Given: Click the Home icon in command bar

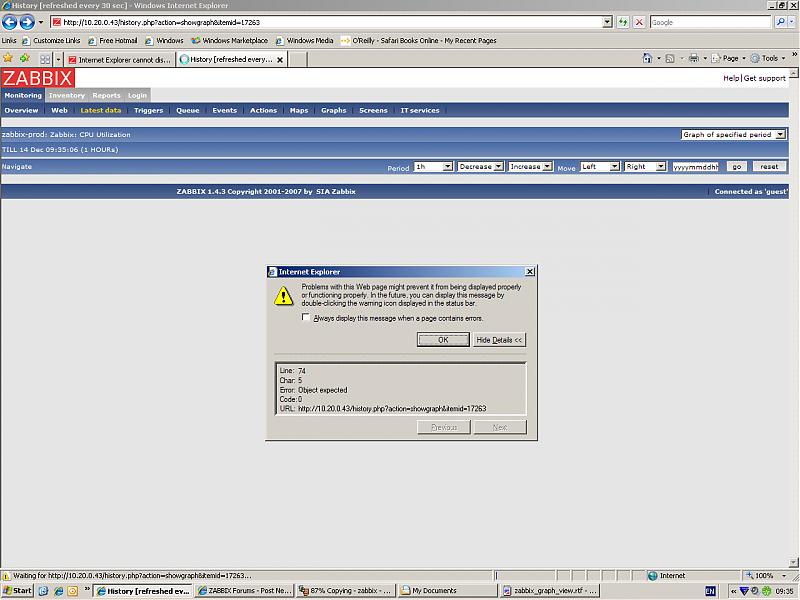Looking at the screenshot, I should [647, 58].
